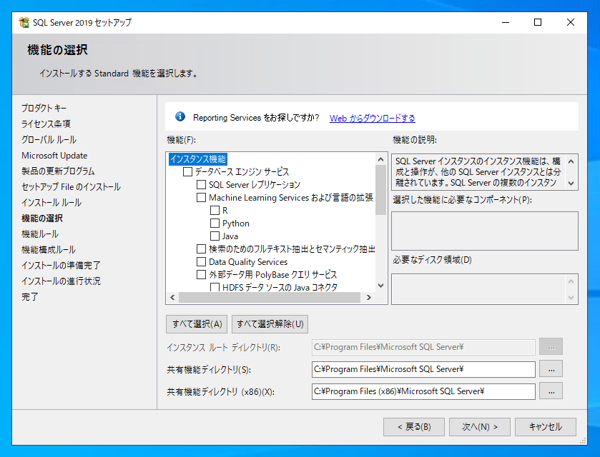Screen dimensions: 600x457
Task: Click the blue information icon beside Reporting Services
Action: [180, 117]
